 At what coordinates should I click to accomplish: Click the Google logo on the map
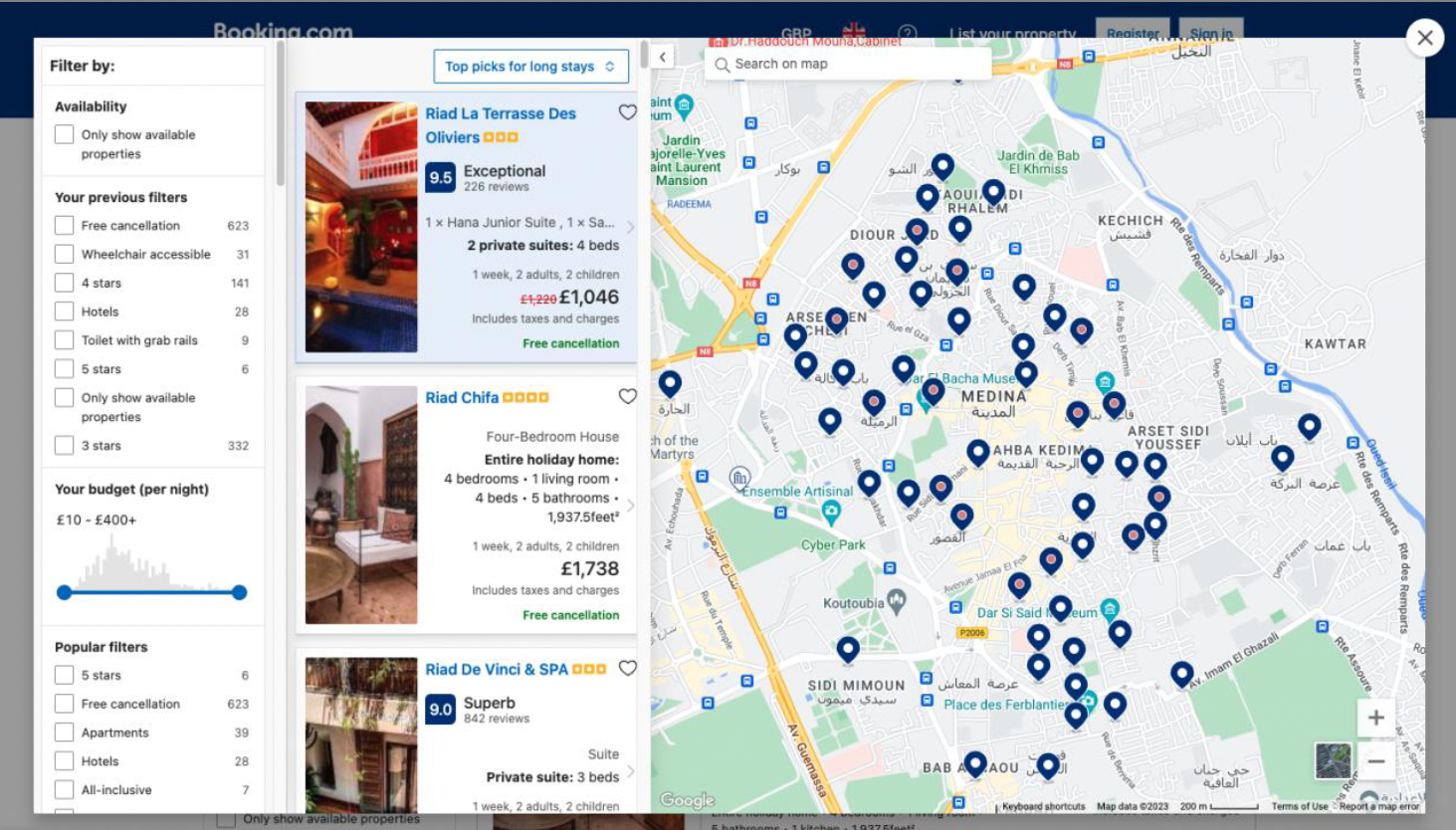coord(687,800)
